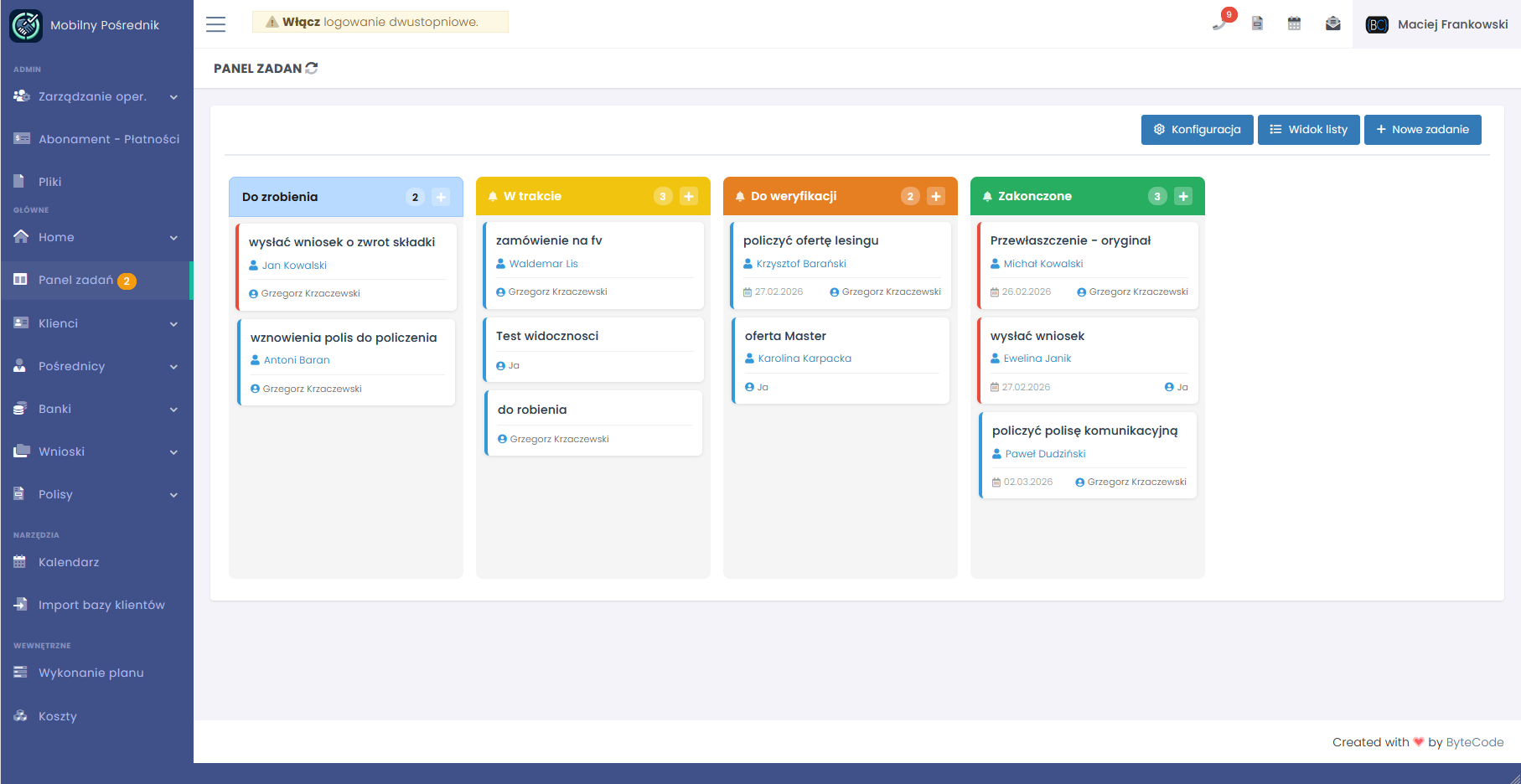Open Wykonanie planu from the sidebar
The width and height of the screenshot is (1521, 784).
tap(91, 673)
